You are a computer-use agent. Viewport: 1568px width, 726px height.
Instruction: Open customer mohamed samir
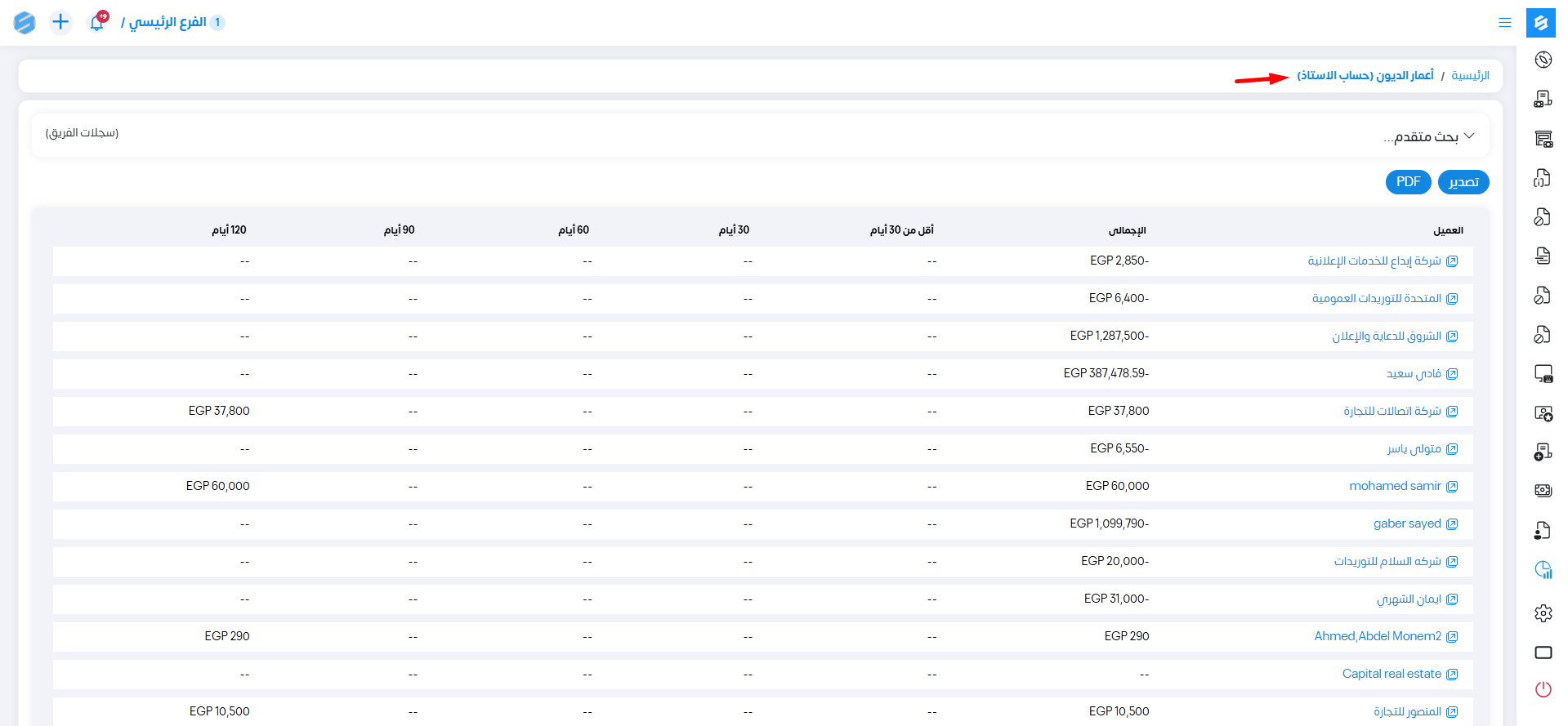[1395, 487]
